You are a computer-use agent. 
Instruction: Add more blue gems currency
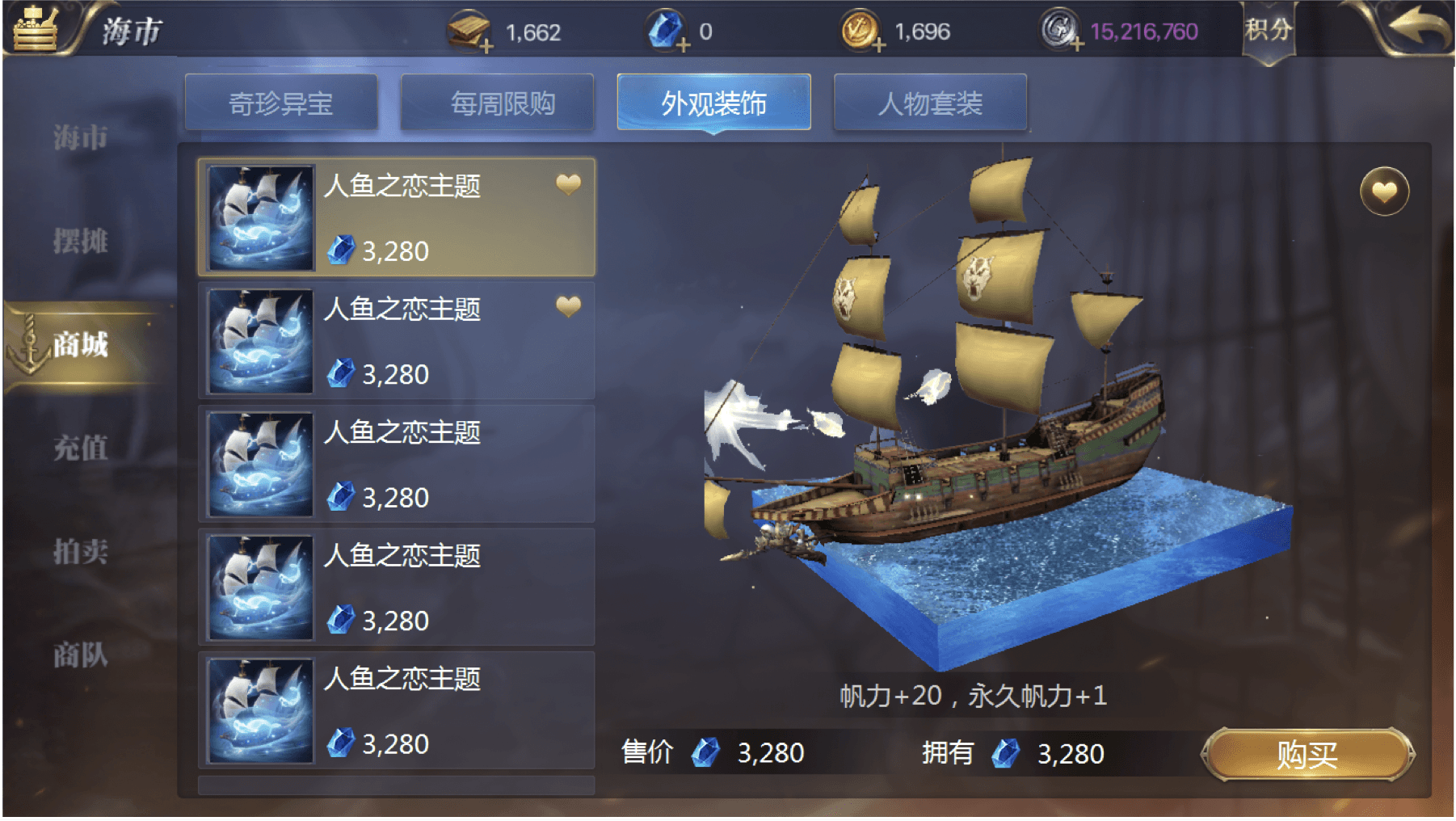tap(684, 46)
